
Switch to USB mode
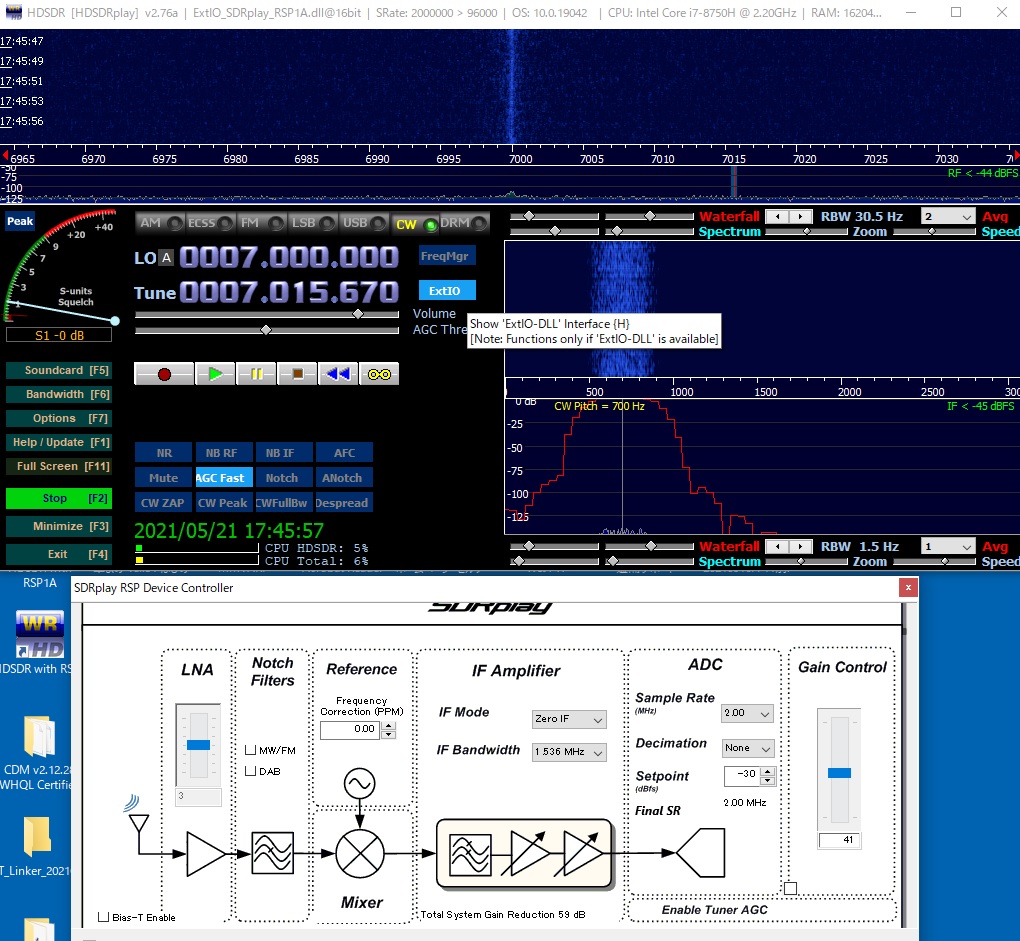pyautogui.click(x=362, y=223)
